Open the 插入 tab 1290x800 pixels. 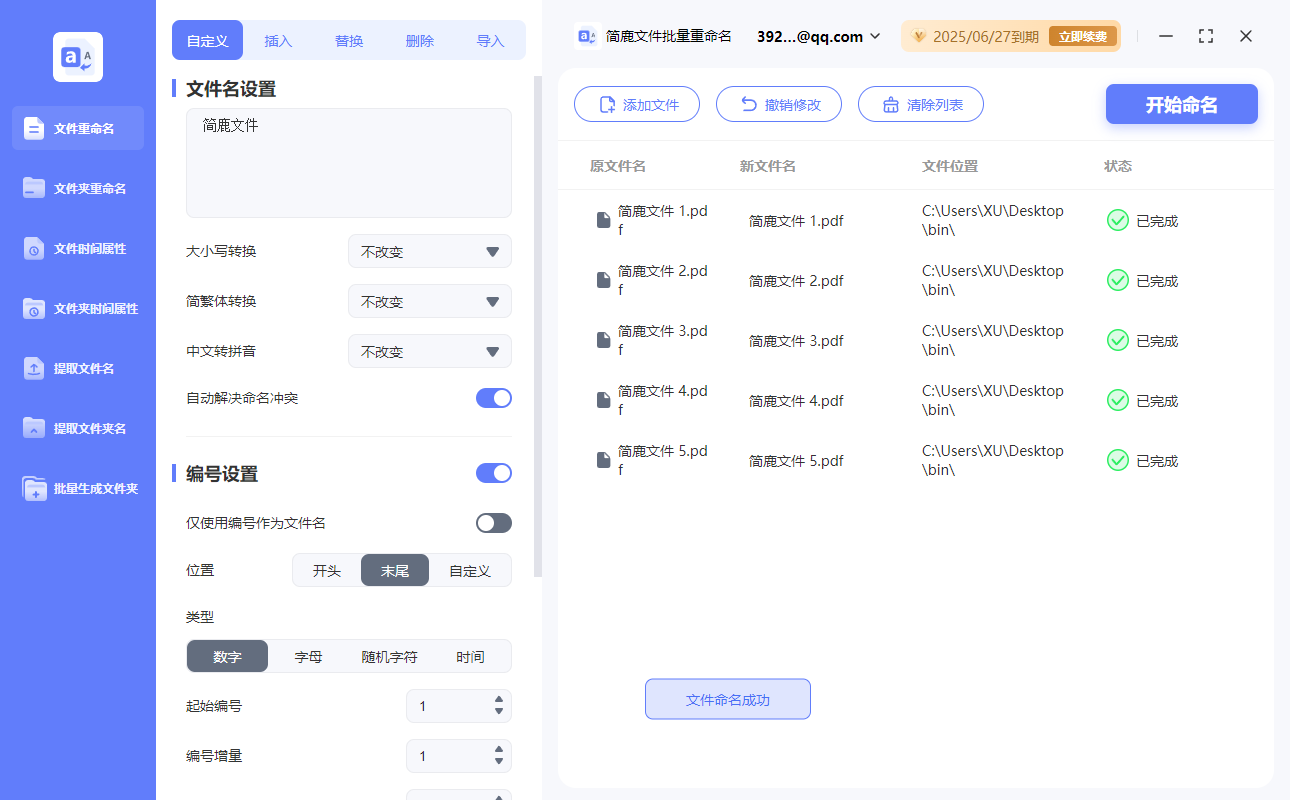click(277, 40)
